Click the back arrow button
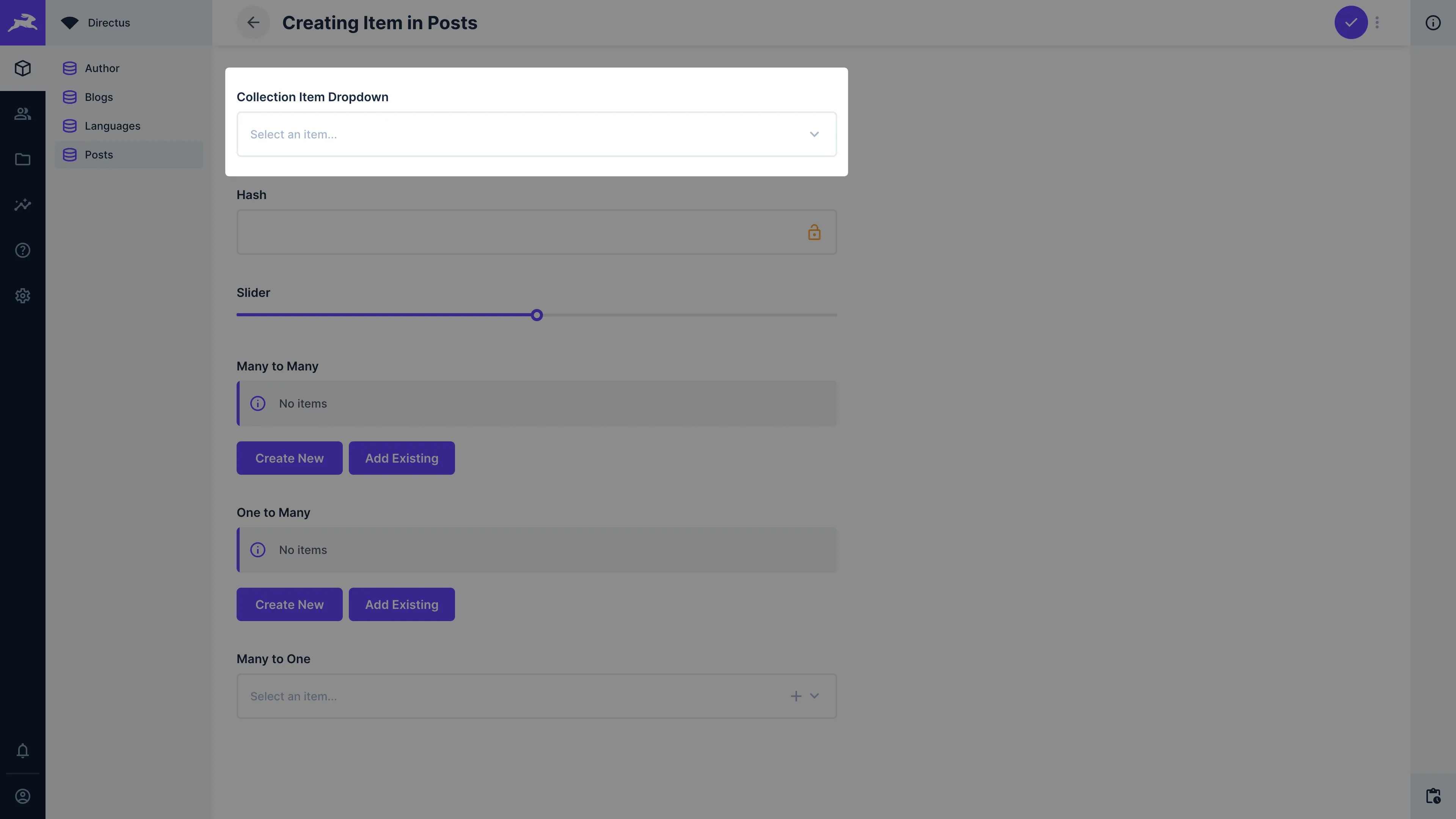Image resolution: width=1456 pixels, height=819 pixels. point(253,23)
